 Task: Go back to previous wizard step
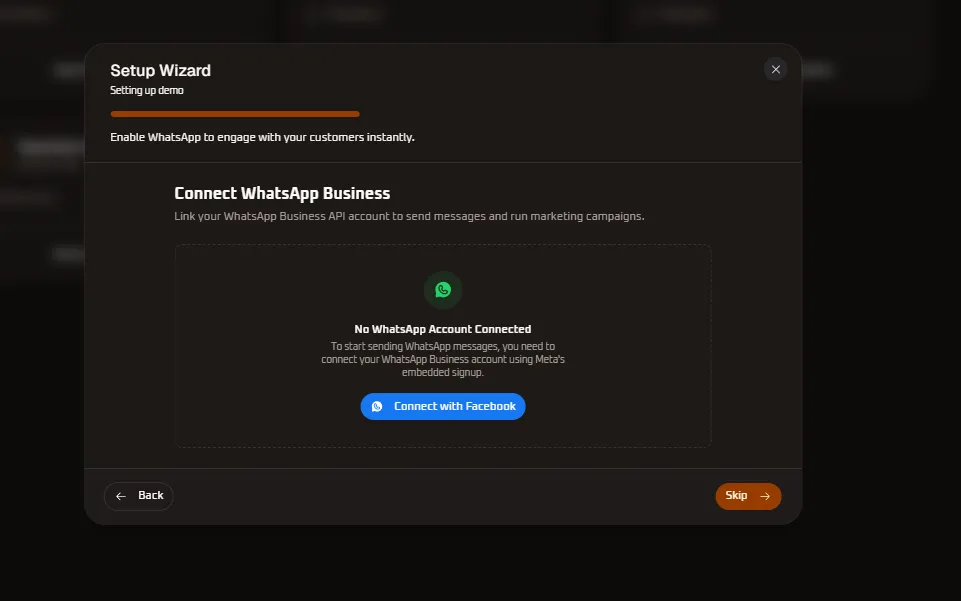point(139,496)
